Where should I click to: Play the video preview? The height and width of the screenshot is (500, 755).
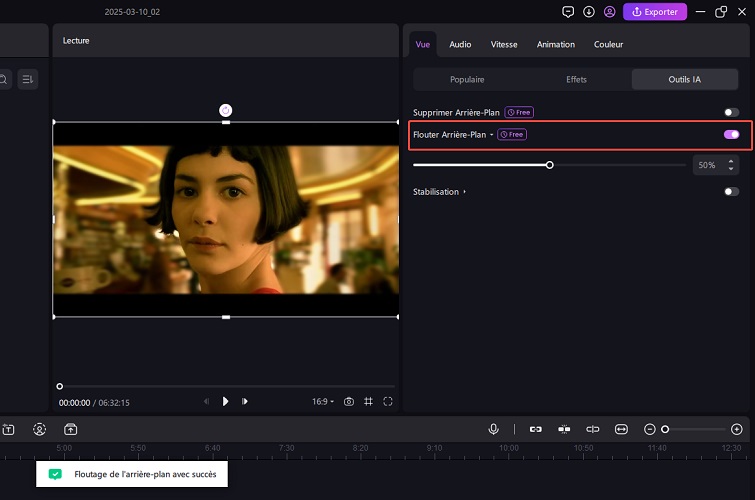pos(225,401)
